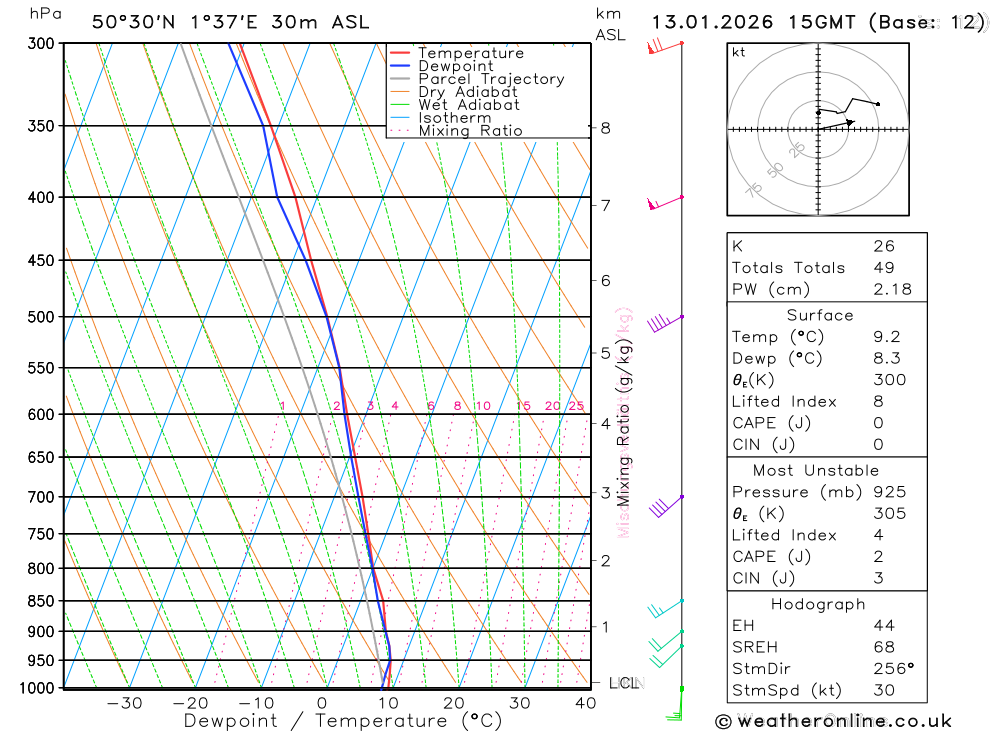The image size is (1000, 733).
Task: Click the 500 pressure level label
Action: tap(41, 317)
